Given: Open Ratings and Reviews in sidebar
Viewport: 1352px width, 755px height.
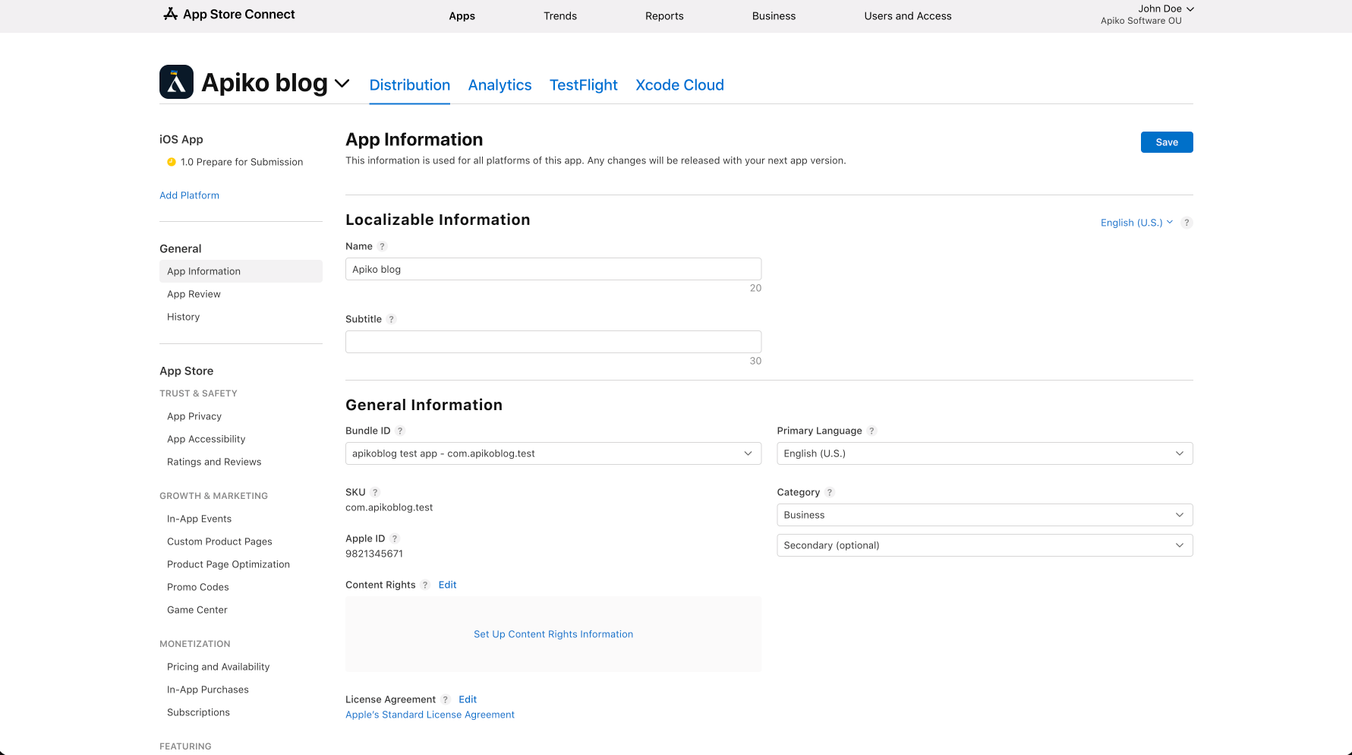Looking at the screenshot, I should click(214, 462).
